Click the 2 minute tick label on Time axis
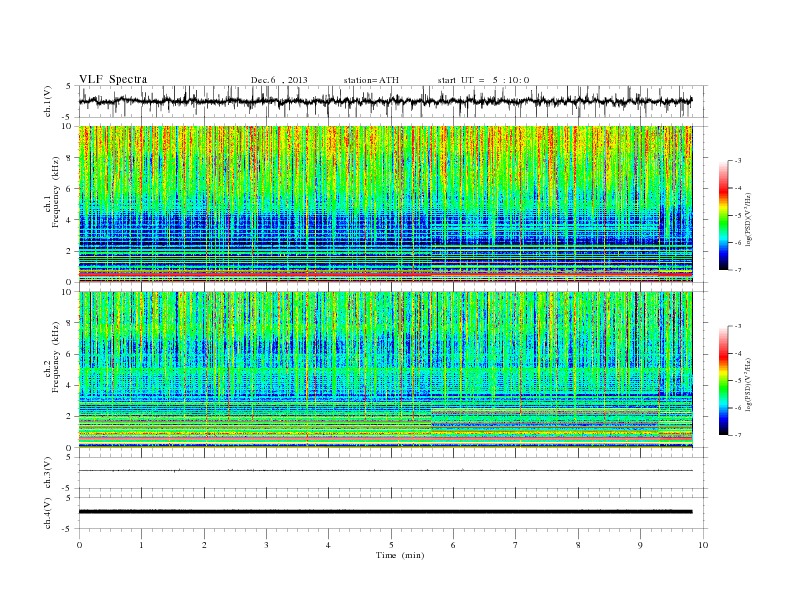This screenshot has width=792, height=612. 204,545
